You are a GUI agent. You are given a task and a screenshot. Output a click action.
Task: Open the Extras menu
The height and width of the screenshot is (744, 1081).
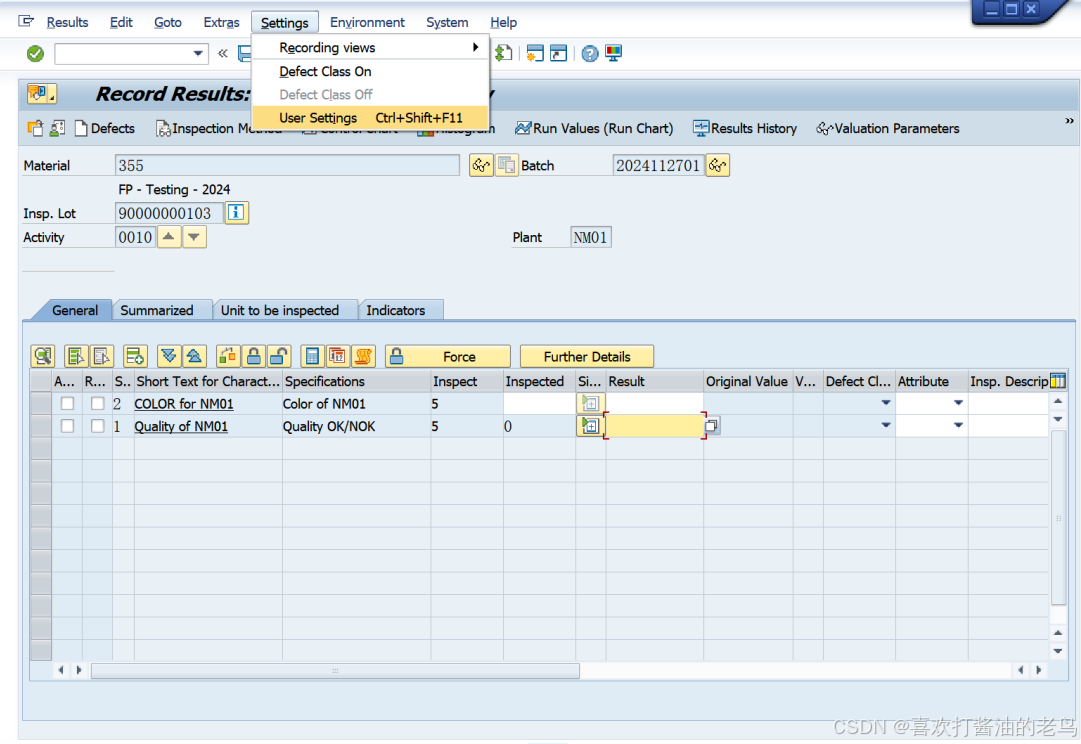[x=221, y=22]
